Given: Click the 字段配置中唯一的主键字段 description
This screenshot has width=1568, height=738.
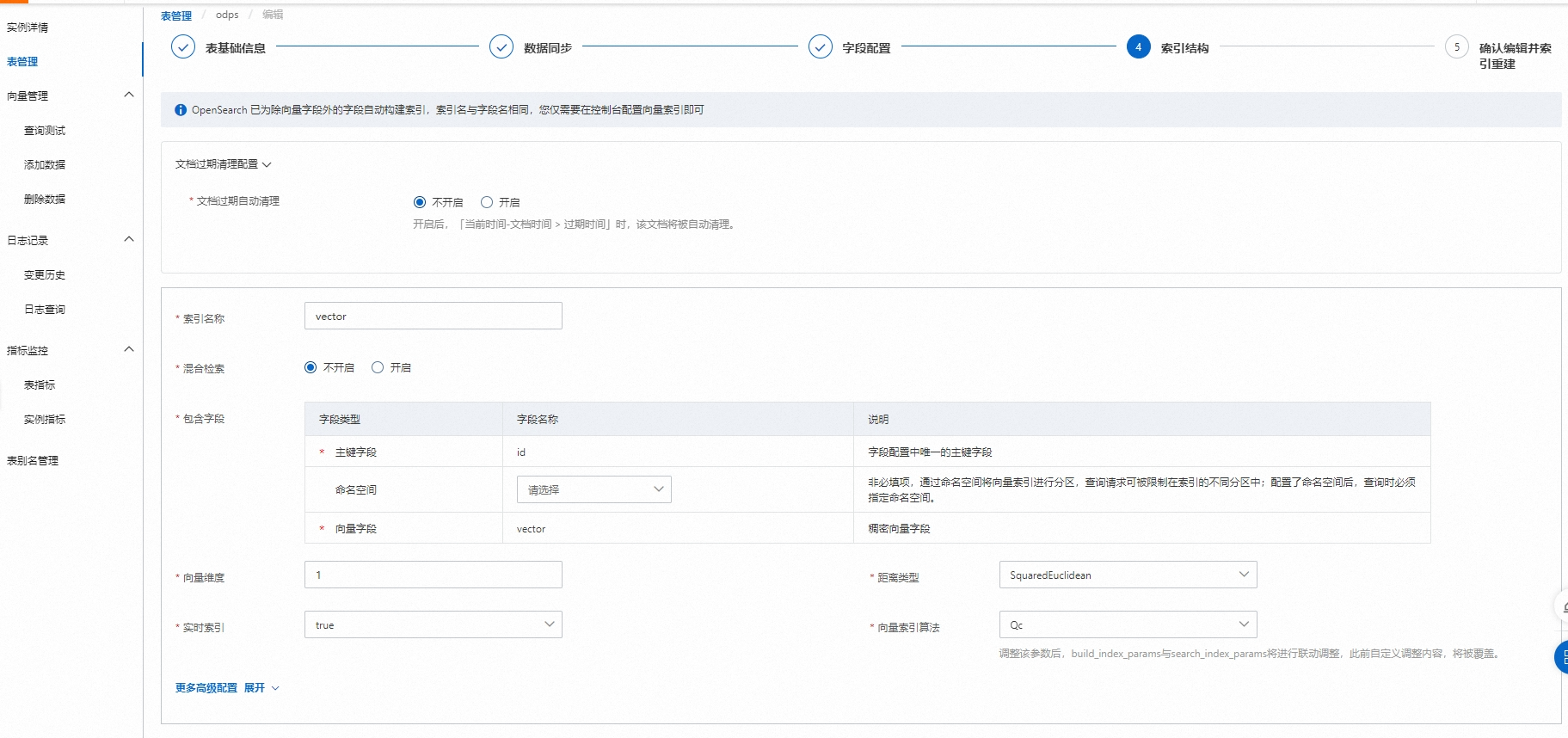Looking at the screenshot, I should coord(930,452).
